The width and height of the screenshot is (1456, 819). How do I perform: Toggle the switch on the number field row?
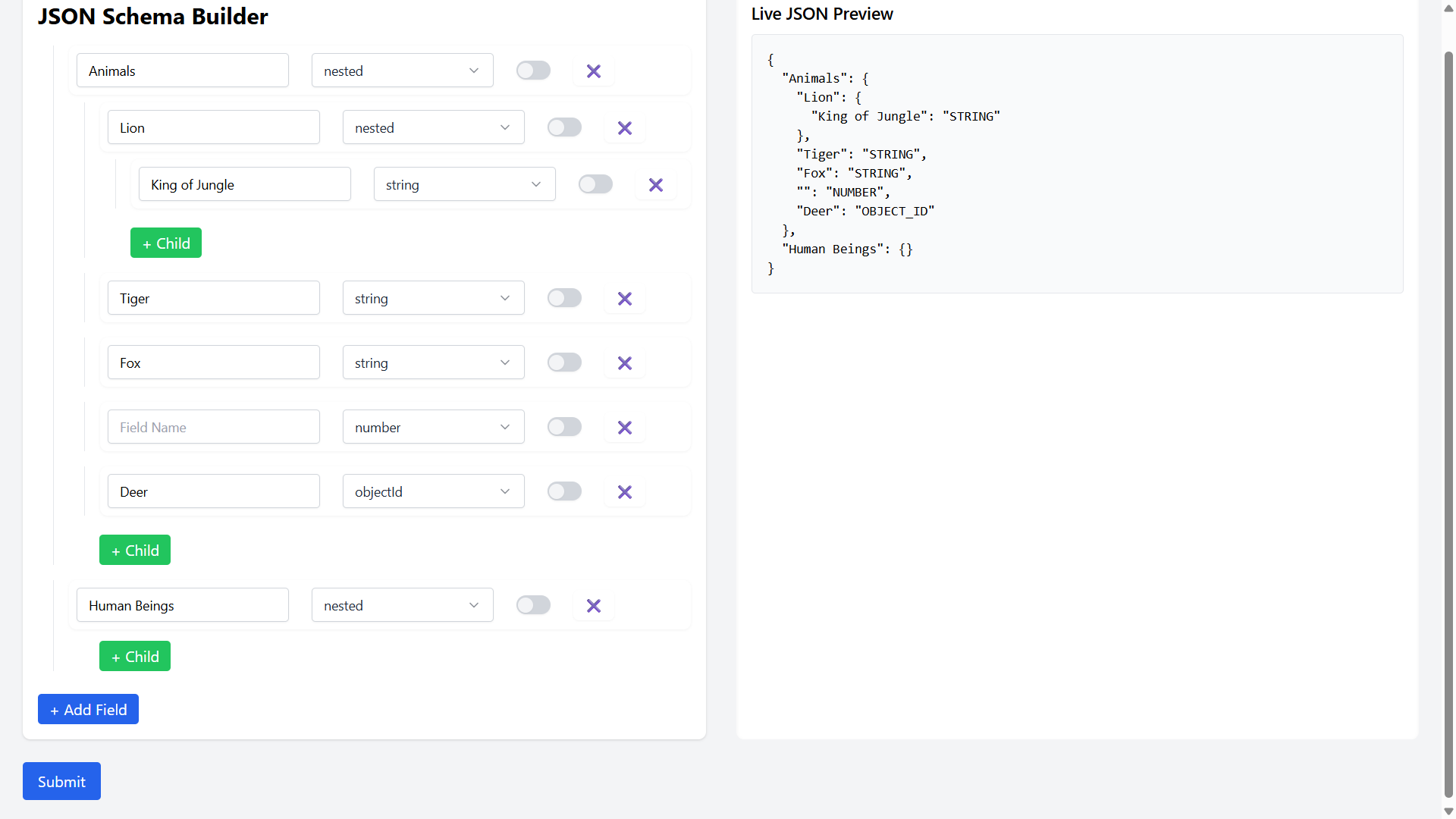pos(565,427)
